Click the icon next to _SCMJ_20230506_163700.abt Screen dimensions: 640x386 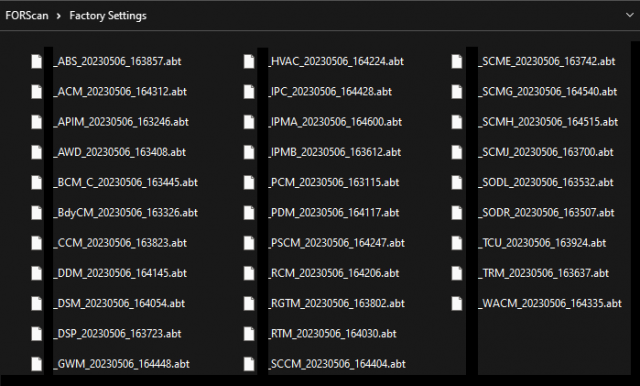tap(457, 152)
